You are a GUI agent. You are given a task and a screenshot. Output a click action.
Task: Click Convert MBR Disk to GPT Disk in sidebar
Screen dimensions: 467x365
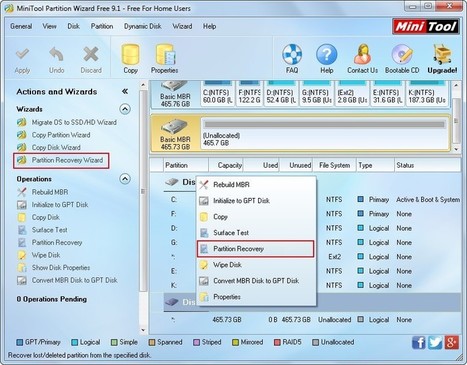(x=67, y=280)
